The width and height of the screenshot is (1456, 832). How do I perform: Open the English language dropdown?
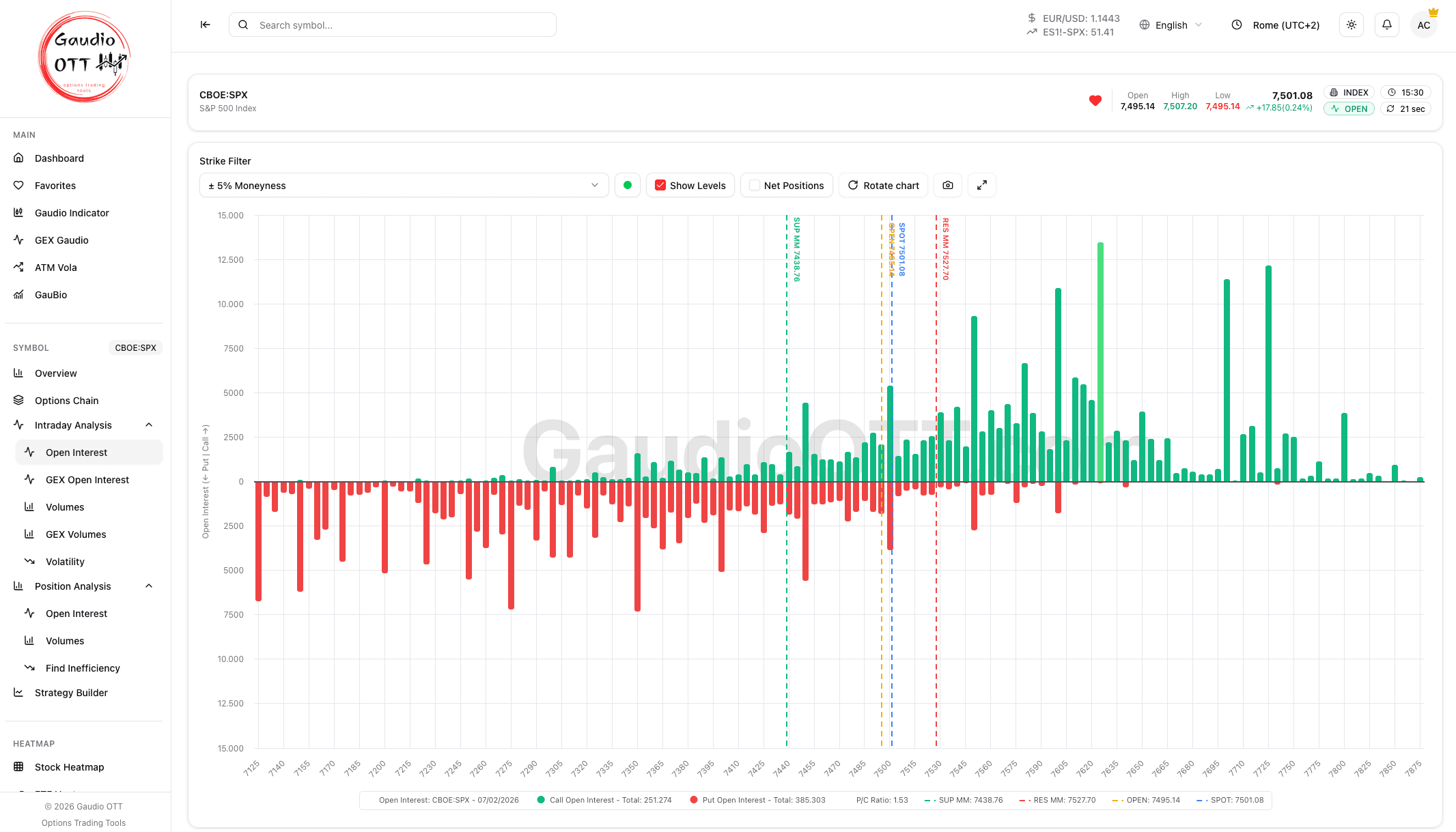(x=1171, y=25)
